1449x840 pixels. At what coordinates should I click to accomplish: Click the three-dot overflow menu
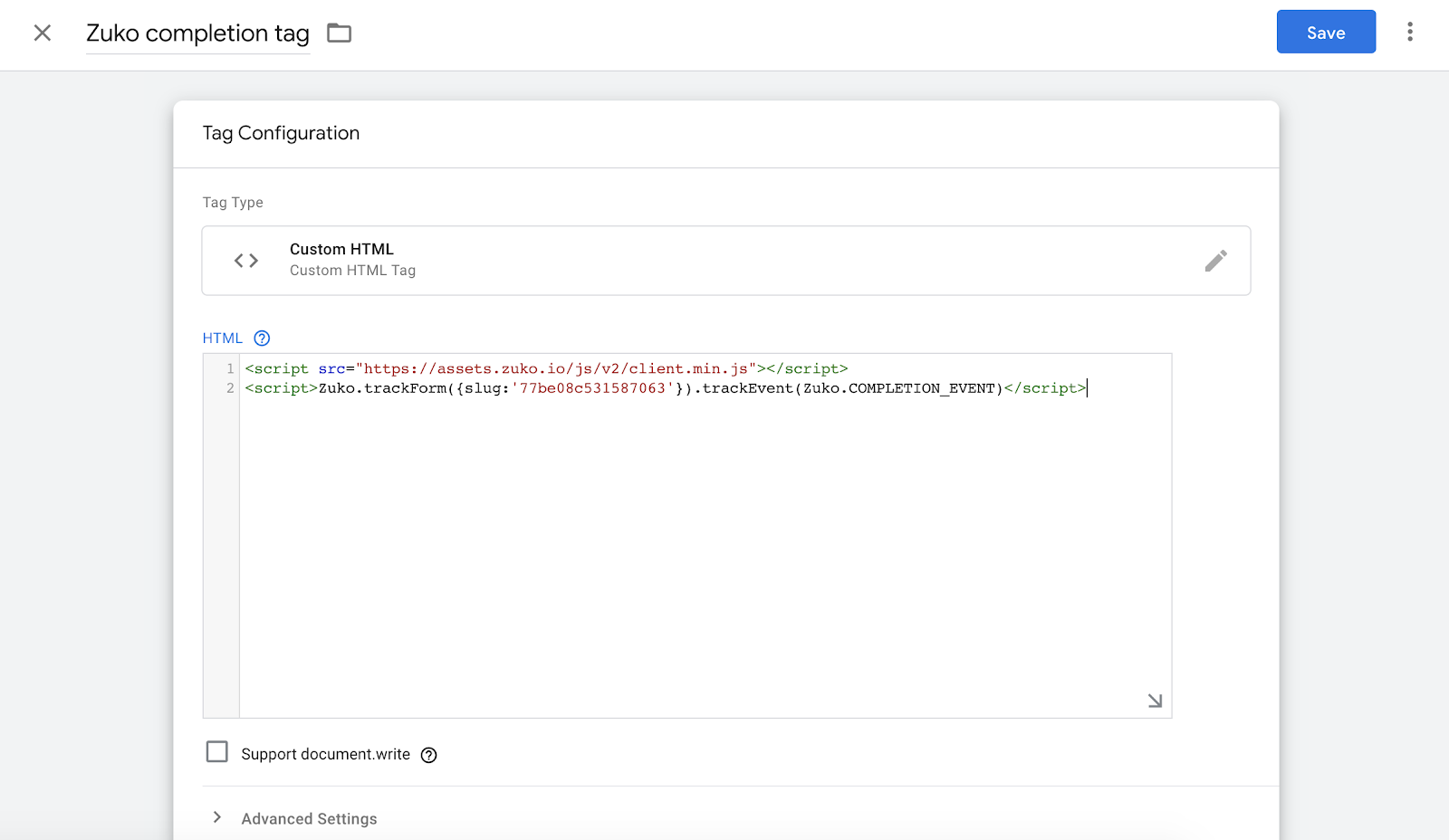coord(1409,31)
